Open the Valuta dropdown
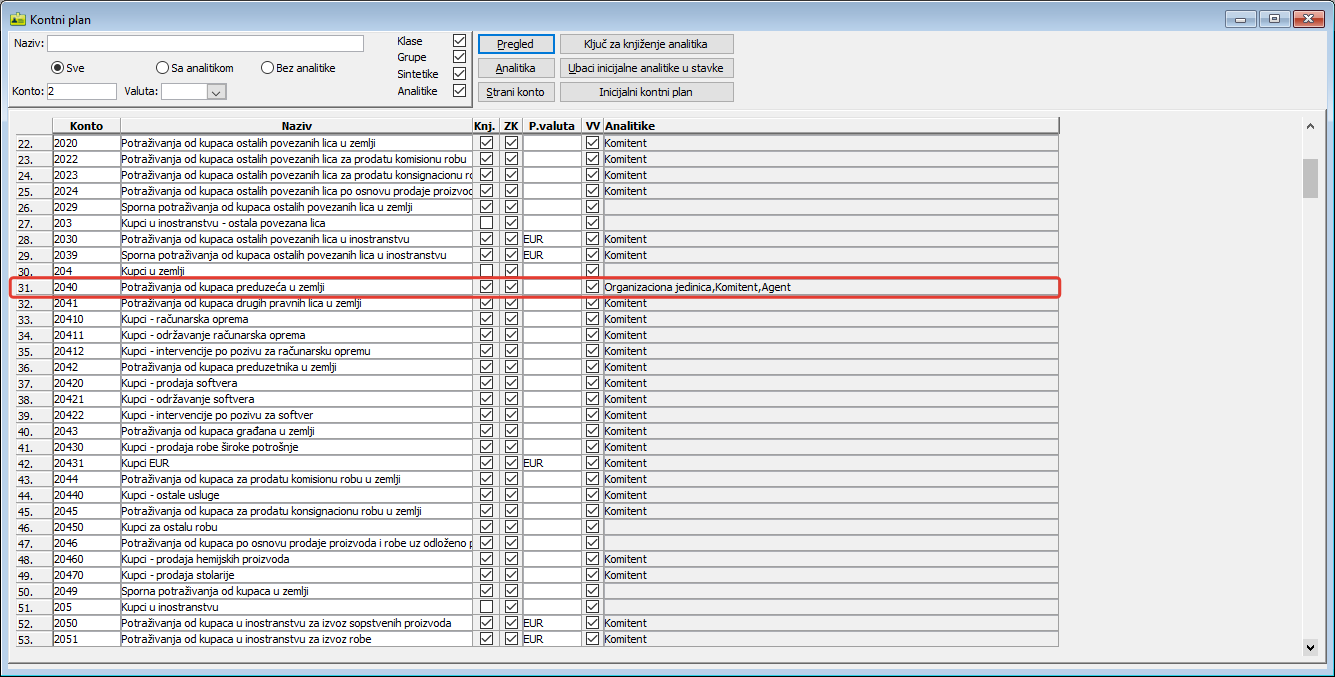1335x677 pixels. click(215, 92)
